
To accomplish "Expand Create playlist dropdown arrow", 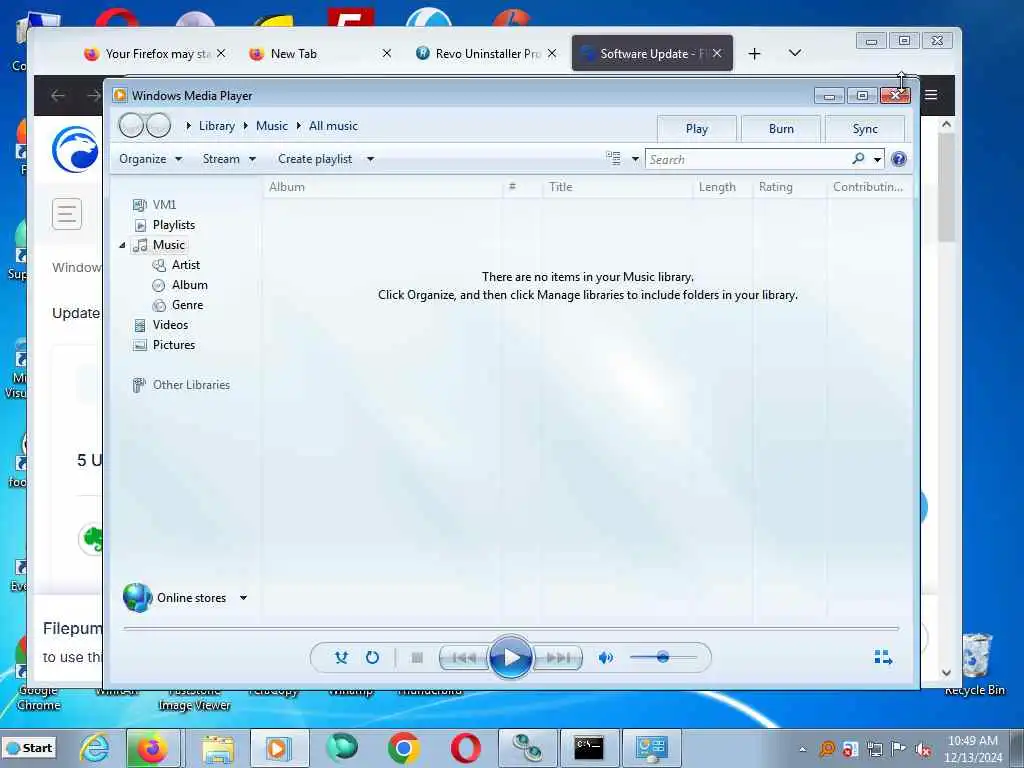I will [370, 159].
